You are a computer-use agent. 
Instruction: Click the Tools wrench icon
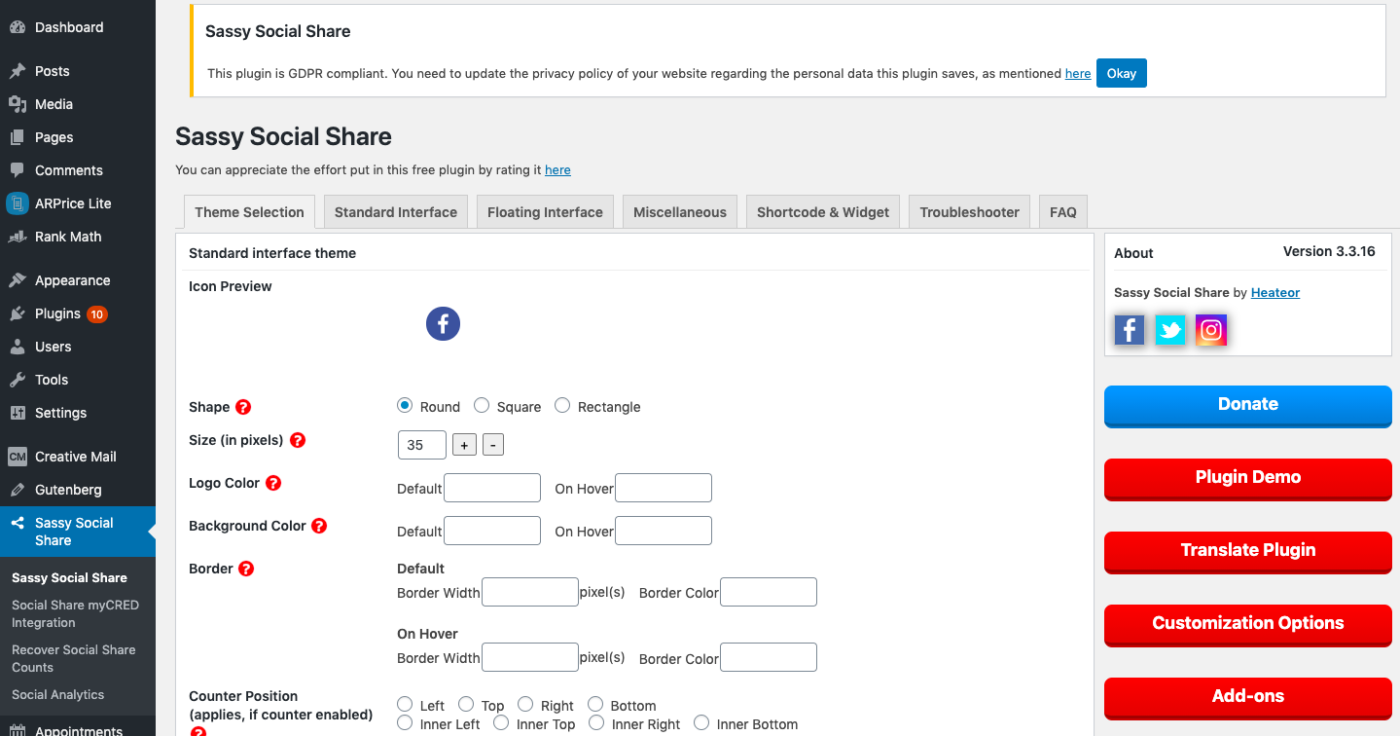point(17,379)
